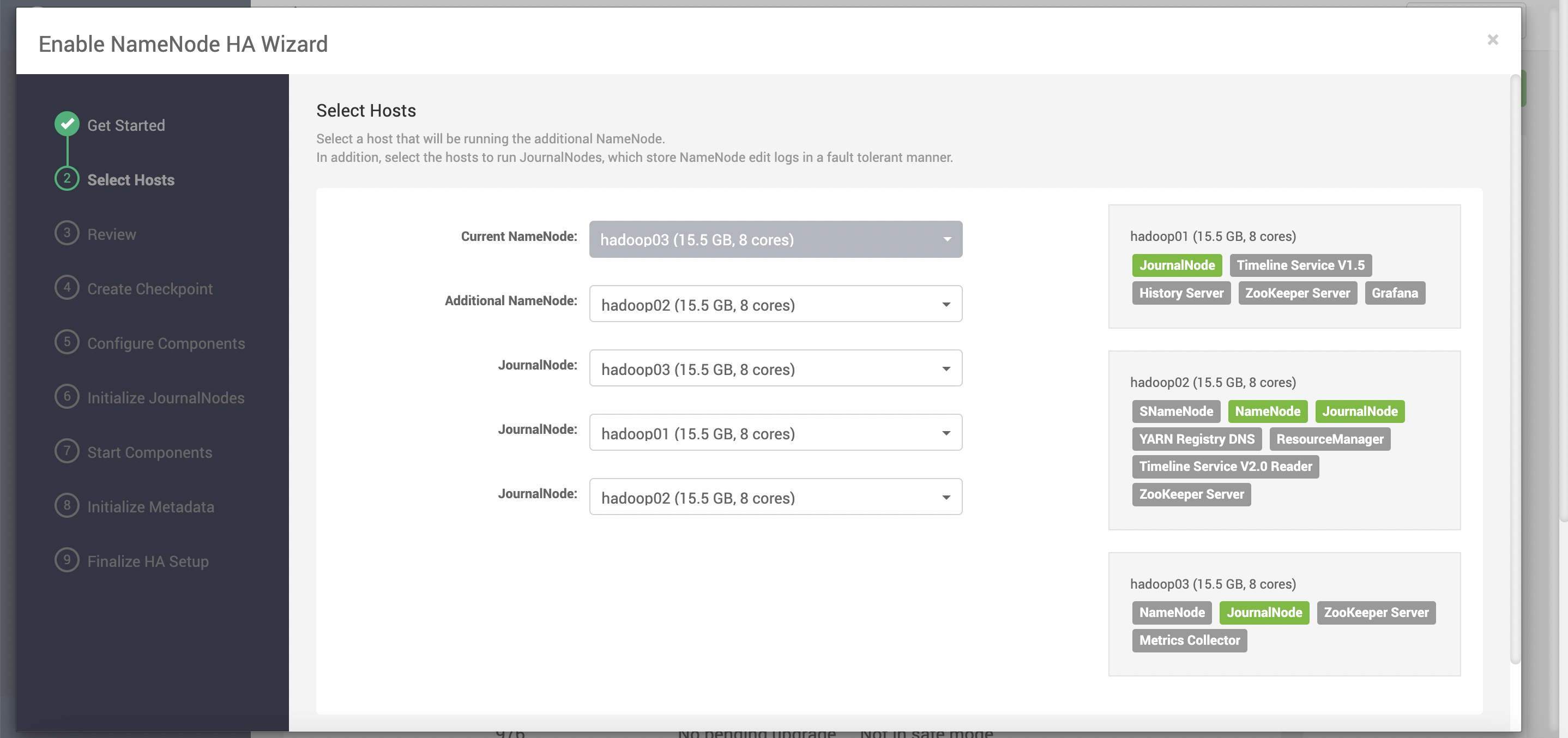This screenshot has height=738, width=1568.
Task: Close the Enable NameNode HA Wizard
Action: click(x=1493, y=40)
